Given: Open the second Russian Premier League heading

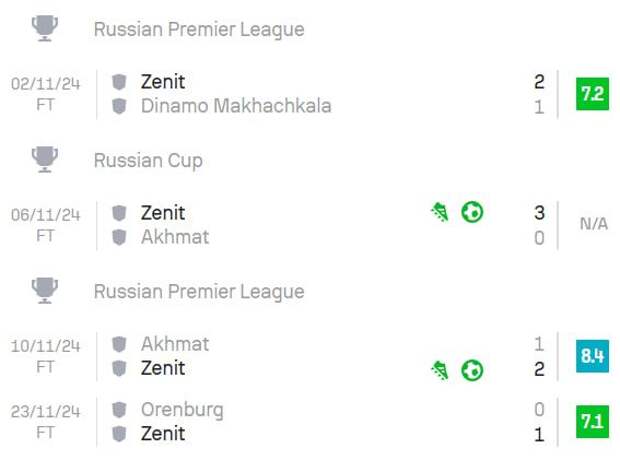Looking at the screenshot, I should pos(199,292).
